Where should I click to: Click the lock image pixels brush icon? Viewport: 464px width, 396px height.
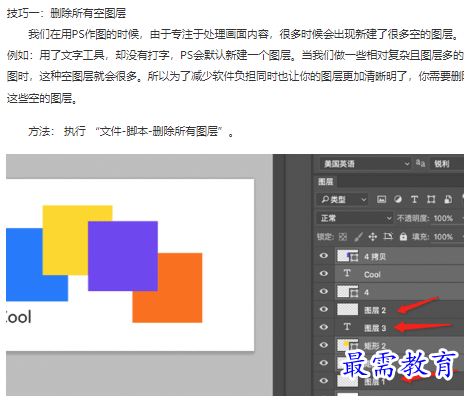point(358,237)
